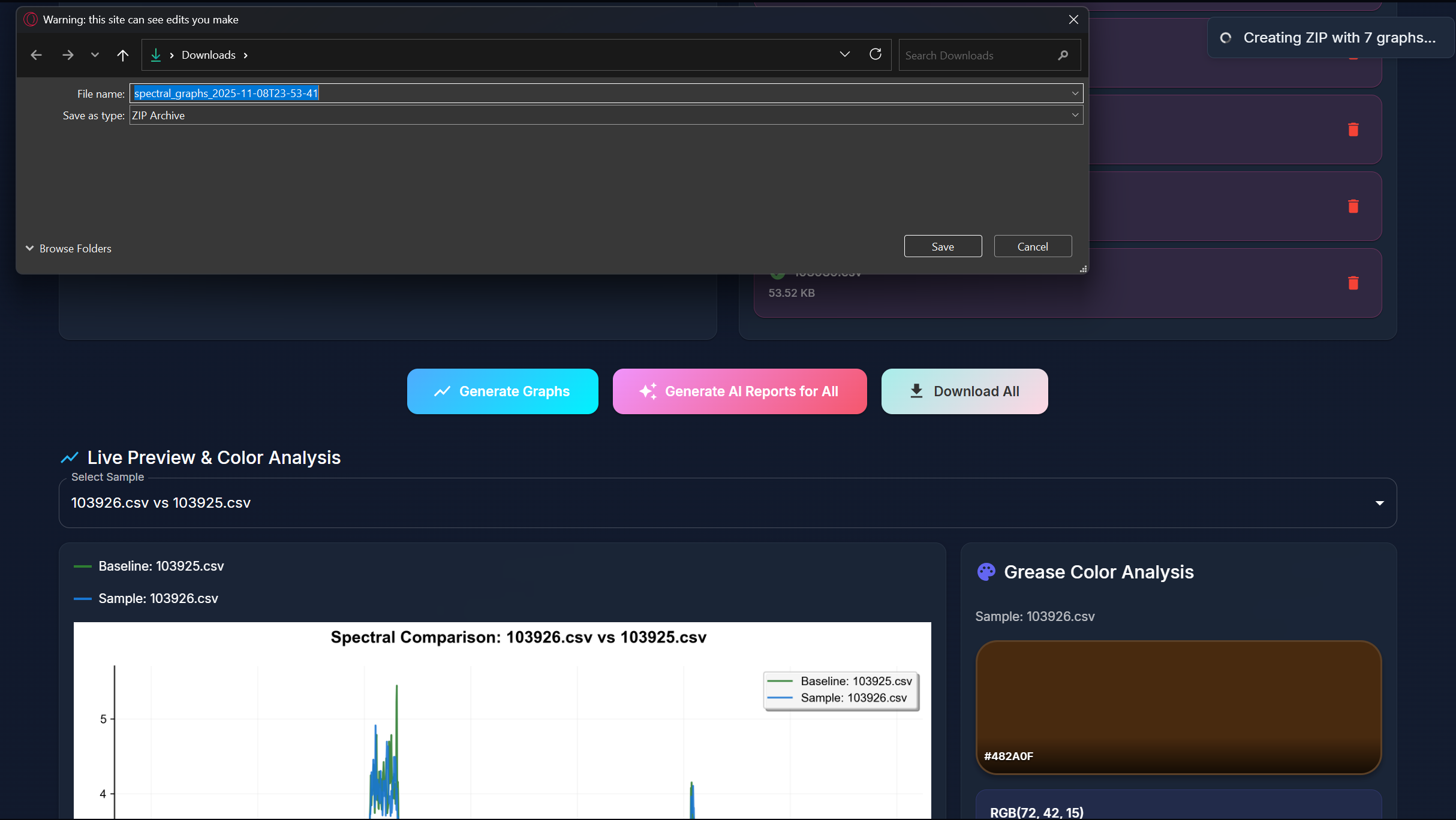Refresh the Downloads folder listing

876,55
